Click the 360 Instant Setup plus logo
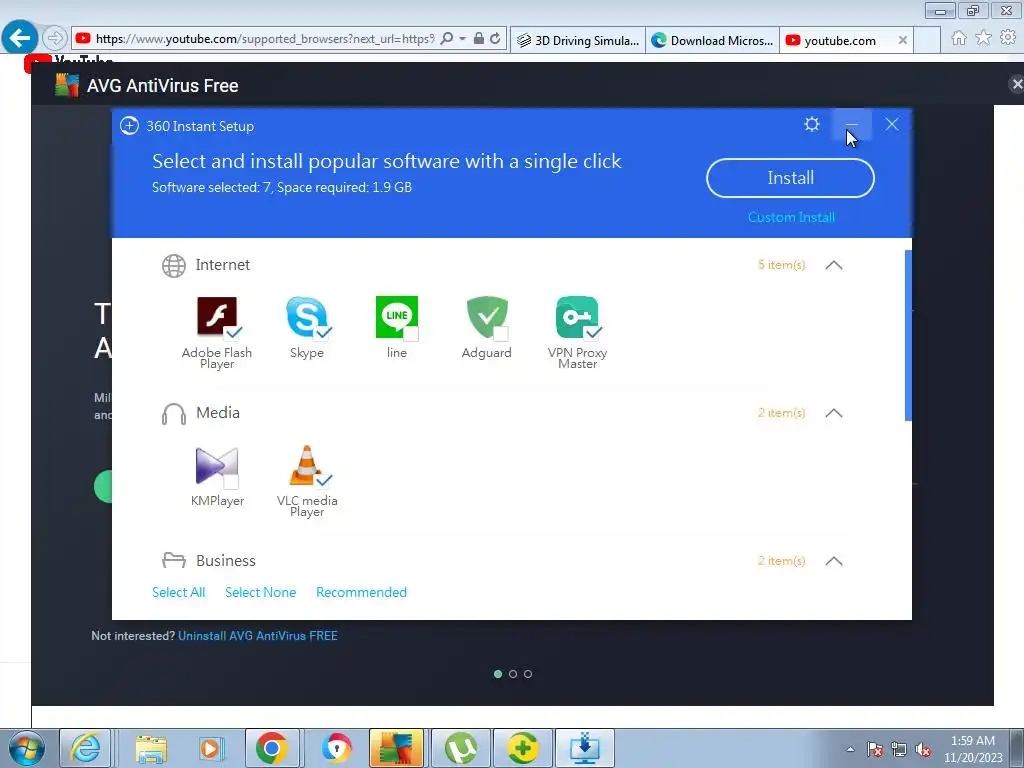This screenshot has width=1024, height=768. (129, 126)
